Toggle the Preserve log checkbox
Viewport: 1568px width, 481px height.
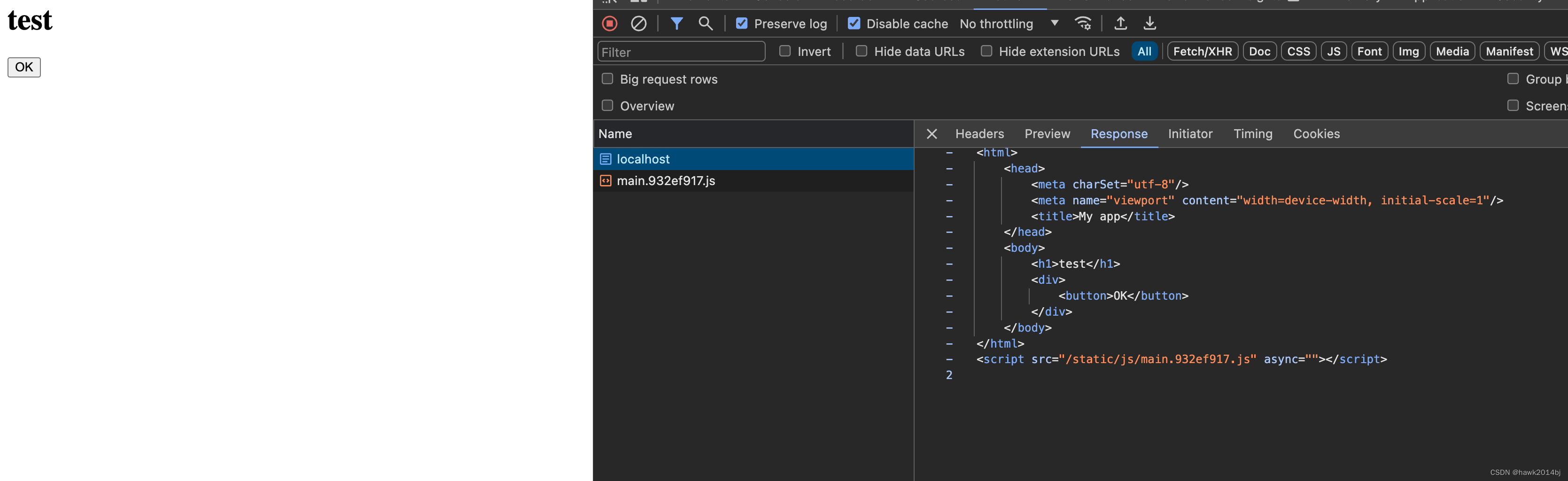(x=741, y=24)
